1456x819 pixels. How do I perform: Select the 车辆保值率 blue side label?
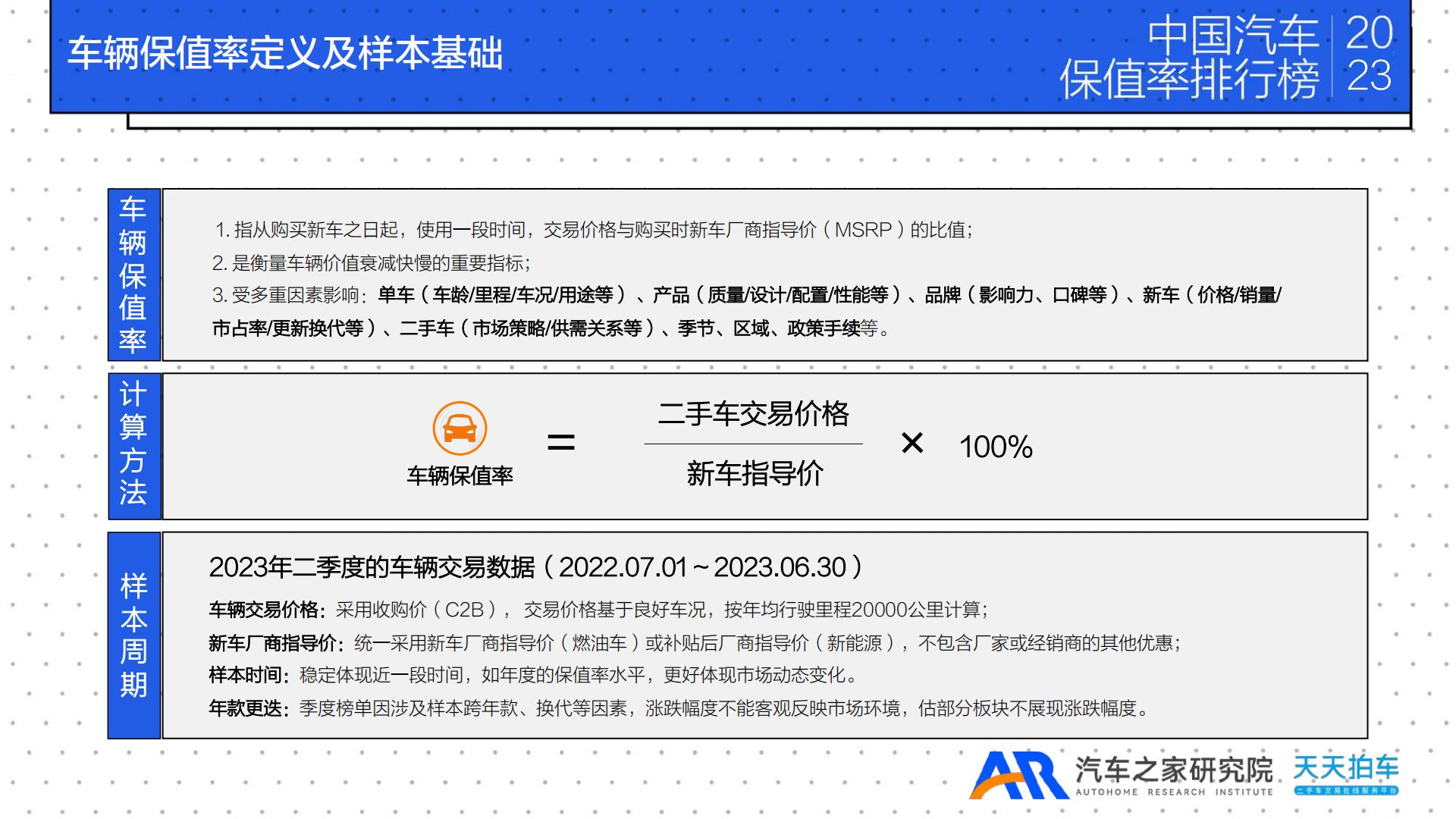click(x=133, y=275)
